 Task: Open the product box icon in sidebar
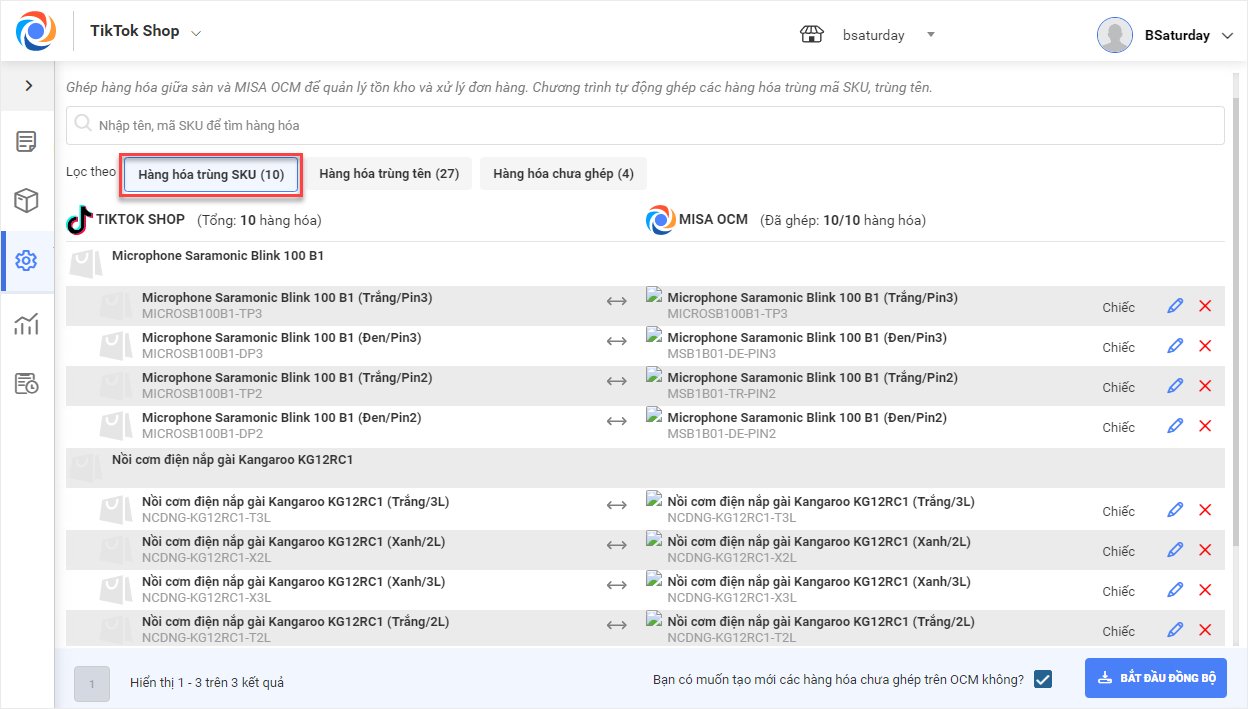[27, 201]
